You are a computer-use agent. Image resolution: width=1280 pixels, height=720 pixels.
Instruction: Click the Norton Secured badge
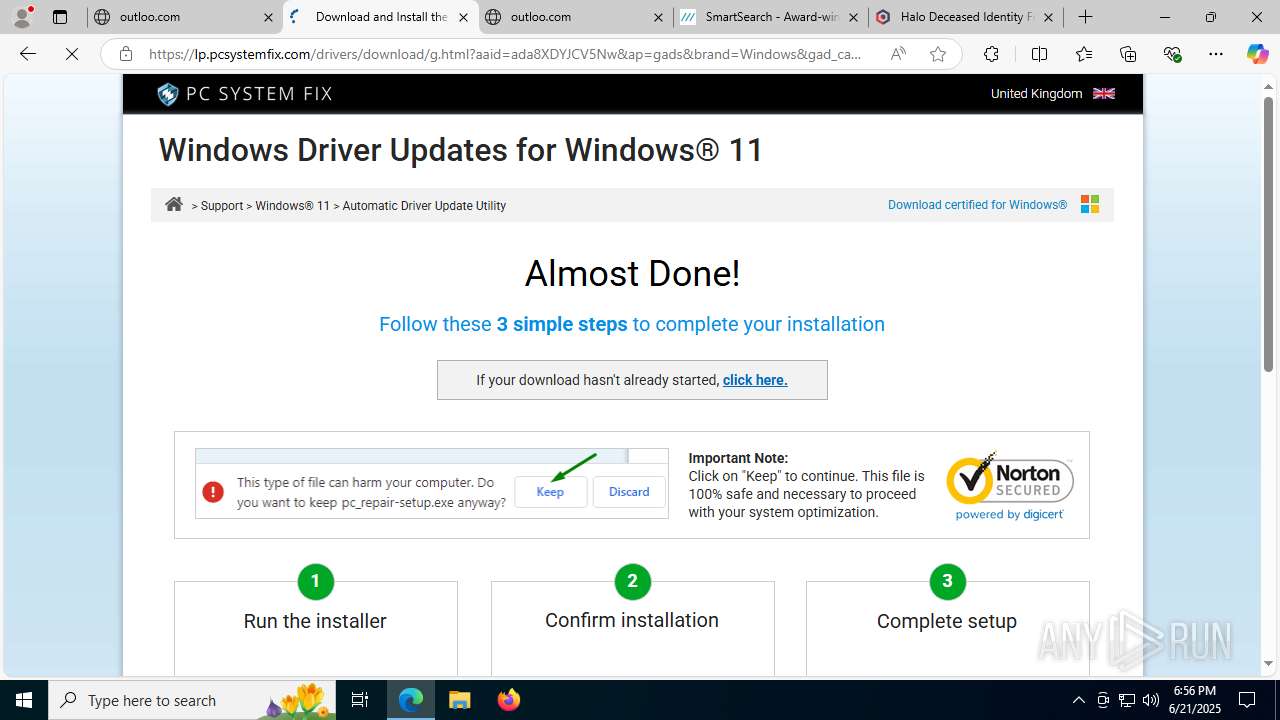coord(1010,486)
